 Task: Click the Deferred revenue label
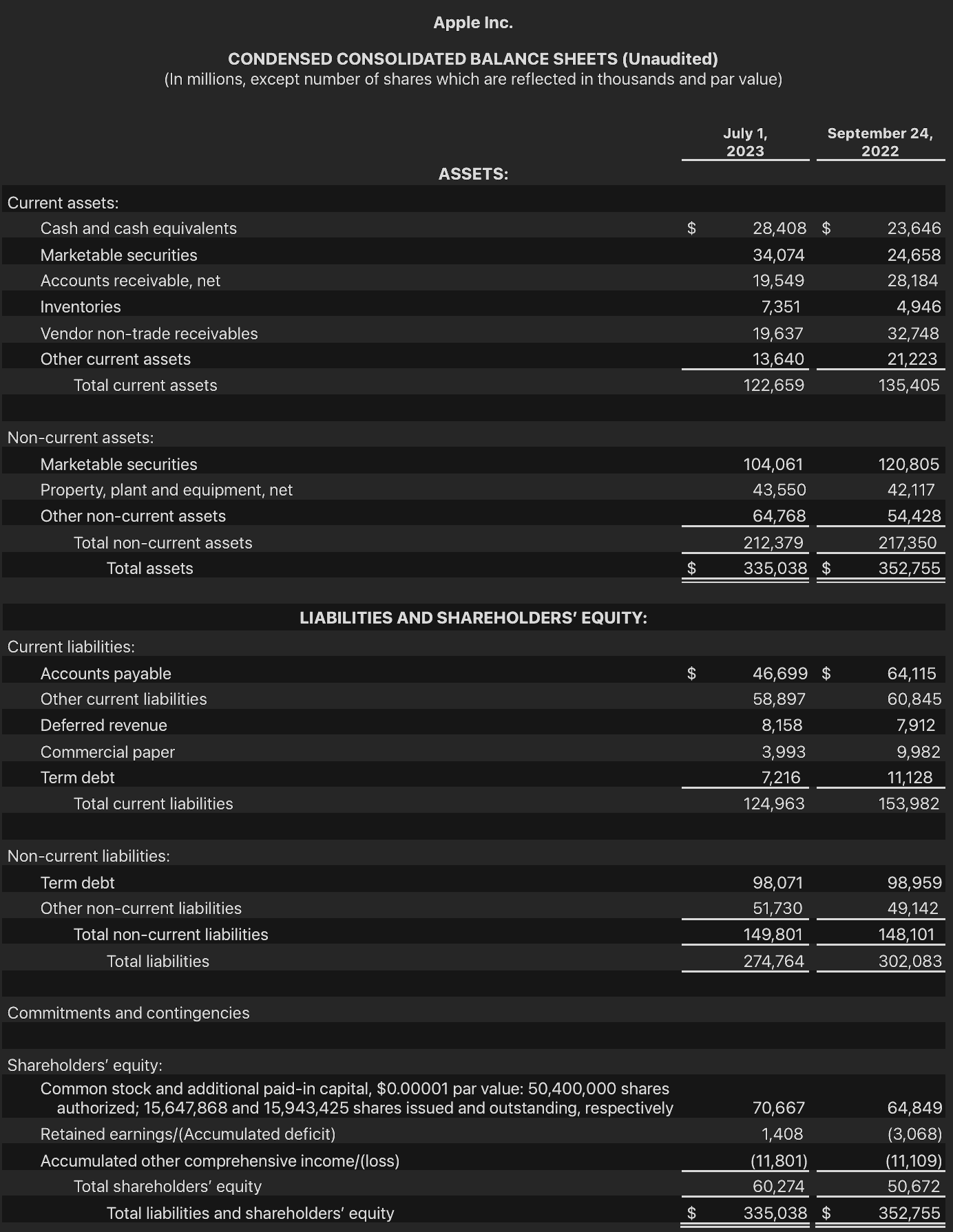pyautogui.click(x=104, y=725)
